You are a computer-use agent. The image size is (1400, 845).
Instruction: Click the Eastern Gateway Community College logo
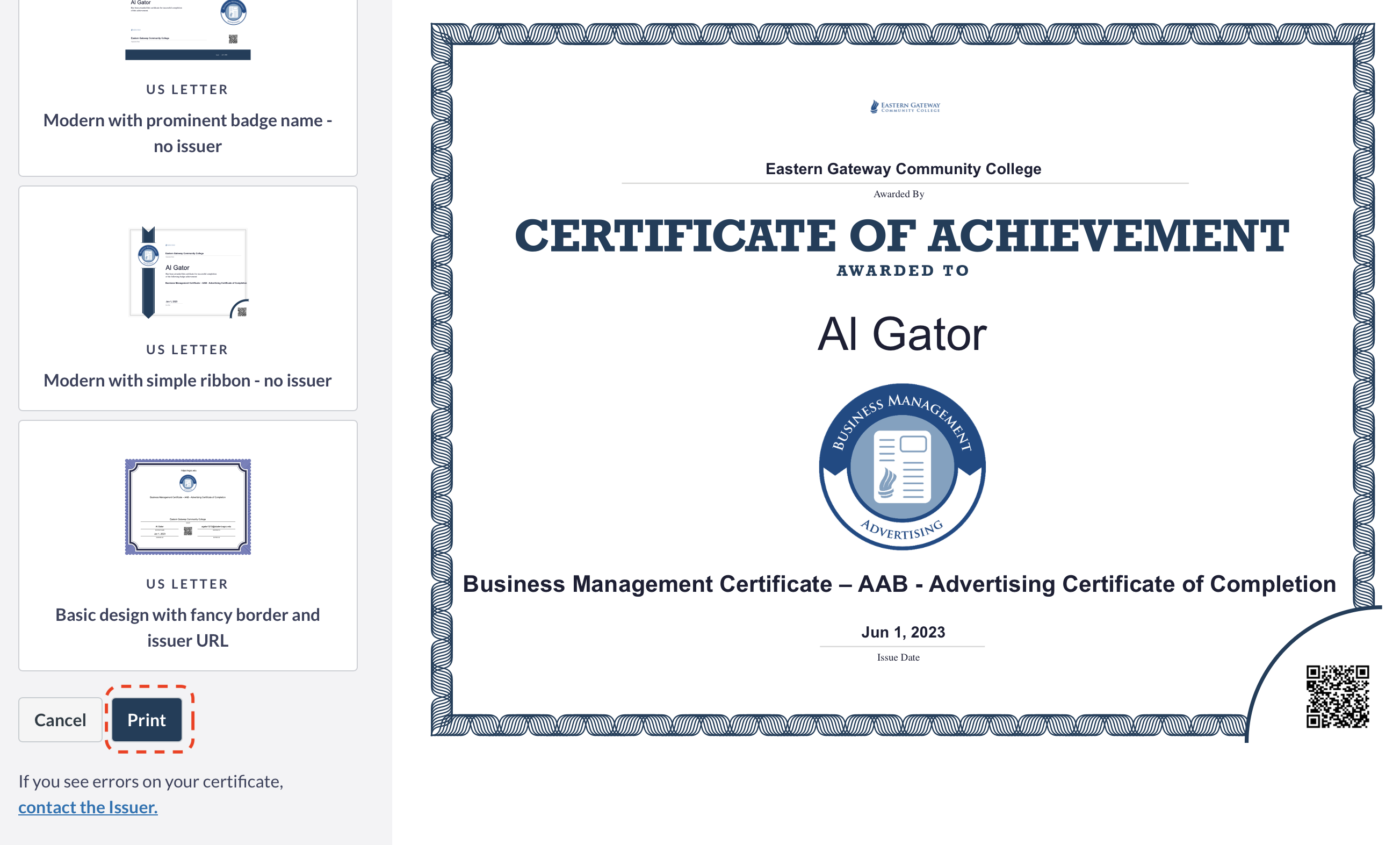(905, 107)
